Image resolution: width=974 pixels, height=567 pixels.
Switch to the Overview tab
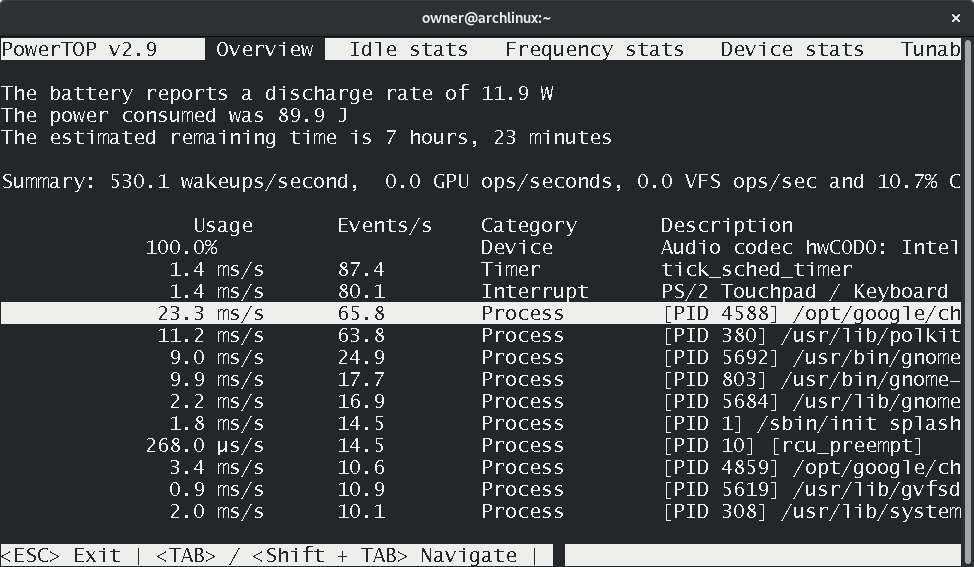click(x=265, y=50)
